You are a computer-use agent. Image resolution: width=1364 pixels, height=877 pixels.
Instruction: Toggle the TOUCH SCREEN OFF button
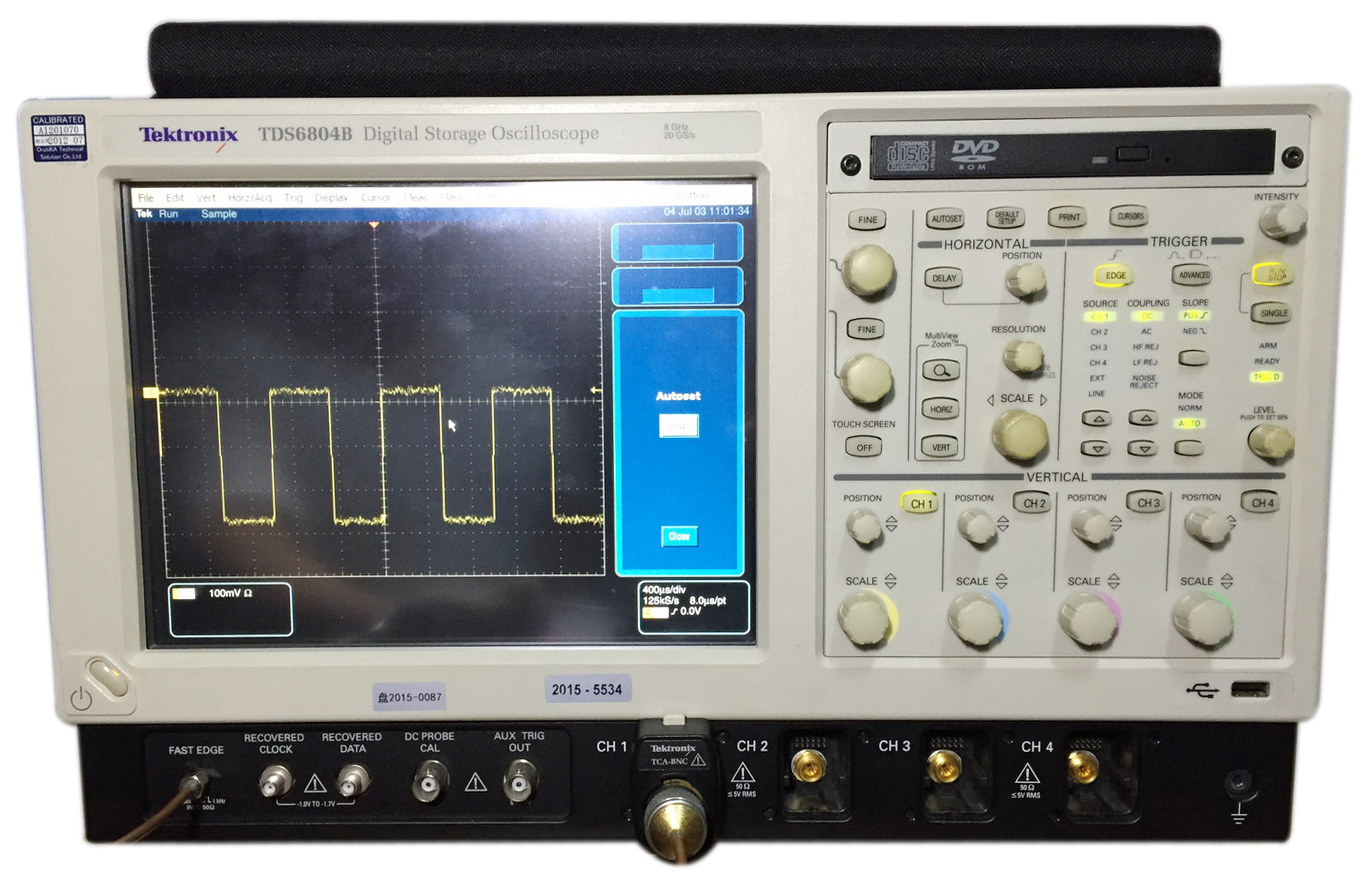coord(863,447)
